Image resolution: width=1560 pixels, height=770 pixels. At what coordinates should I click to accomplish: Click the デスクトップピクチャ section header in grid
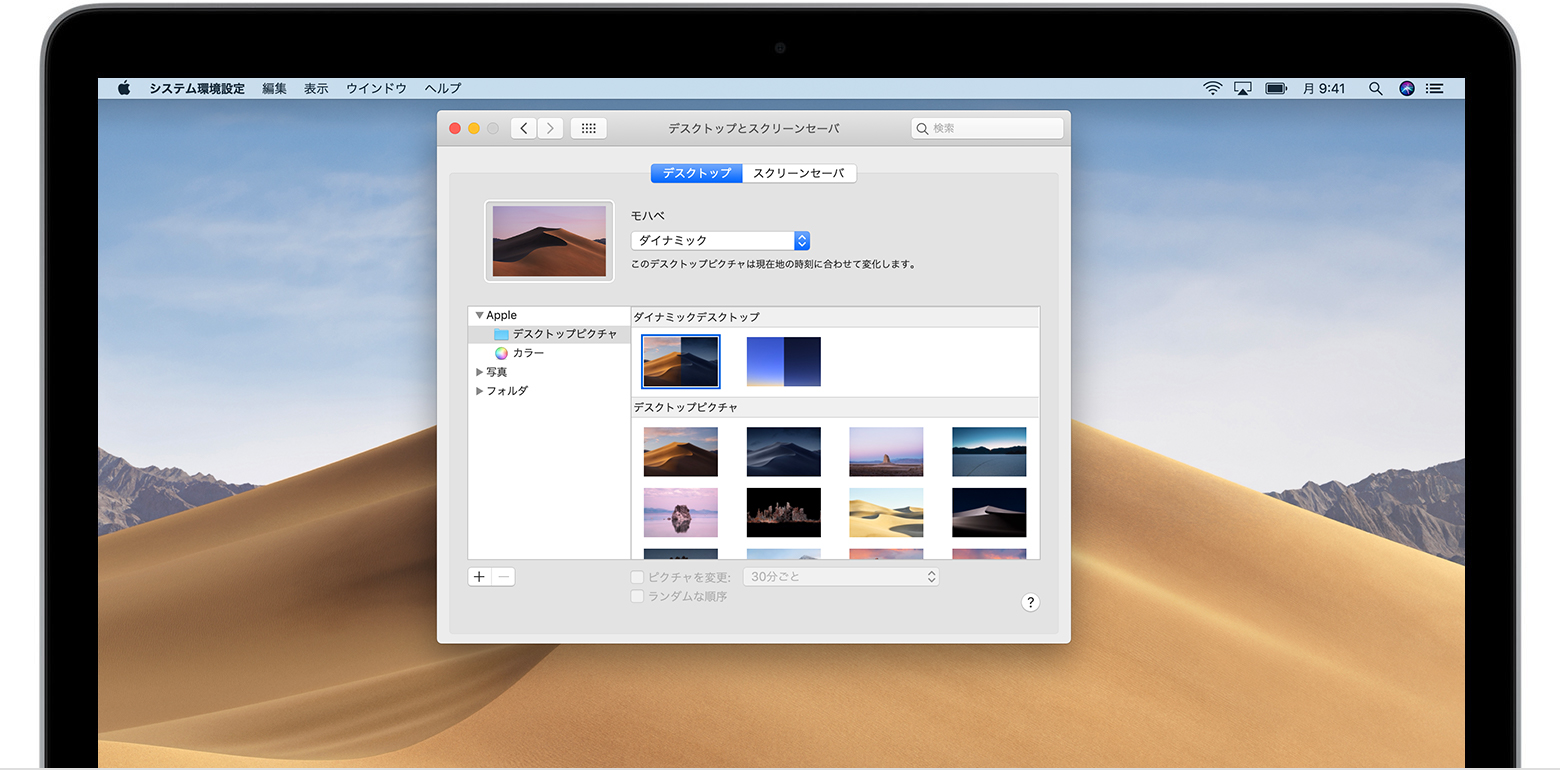686,408
